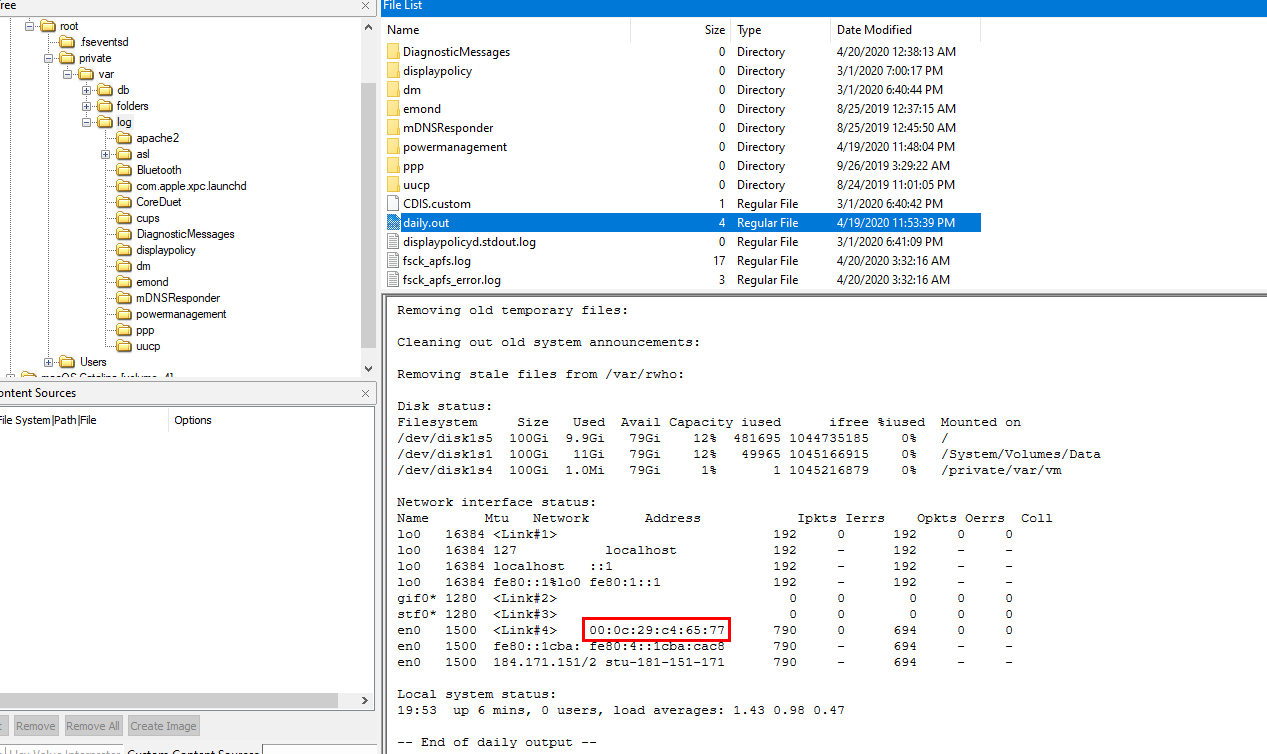This screenshot has width=1267, height=754.
Task: Open the powermanagement directory in File List
Action: [x=454, y=147]
